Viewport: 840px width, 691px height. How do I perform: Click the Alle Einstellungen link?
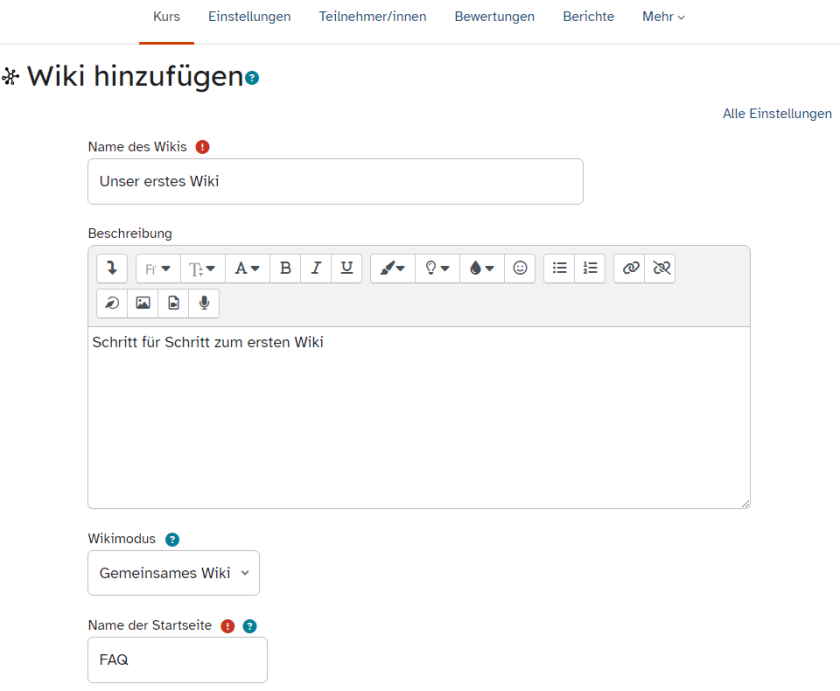click(x=777, y=114)
